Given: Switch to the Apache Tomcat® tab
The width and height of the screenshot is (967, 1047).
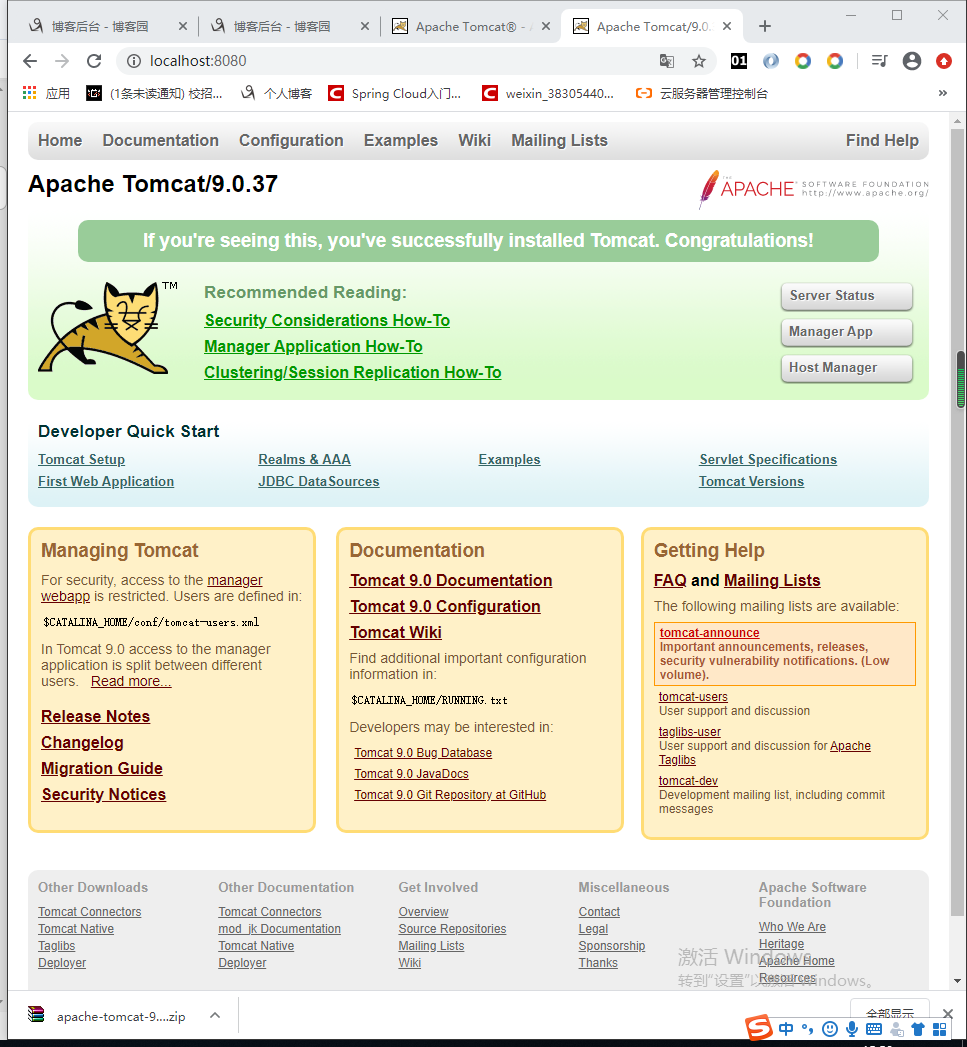Looking at the screenshot, I should [466, 27].
